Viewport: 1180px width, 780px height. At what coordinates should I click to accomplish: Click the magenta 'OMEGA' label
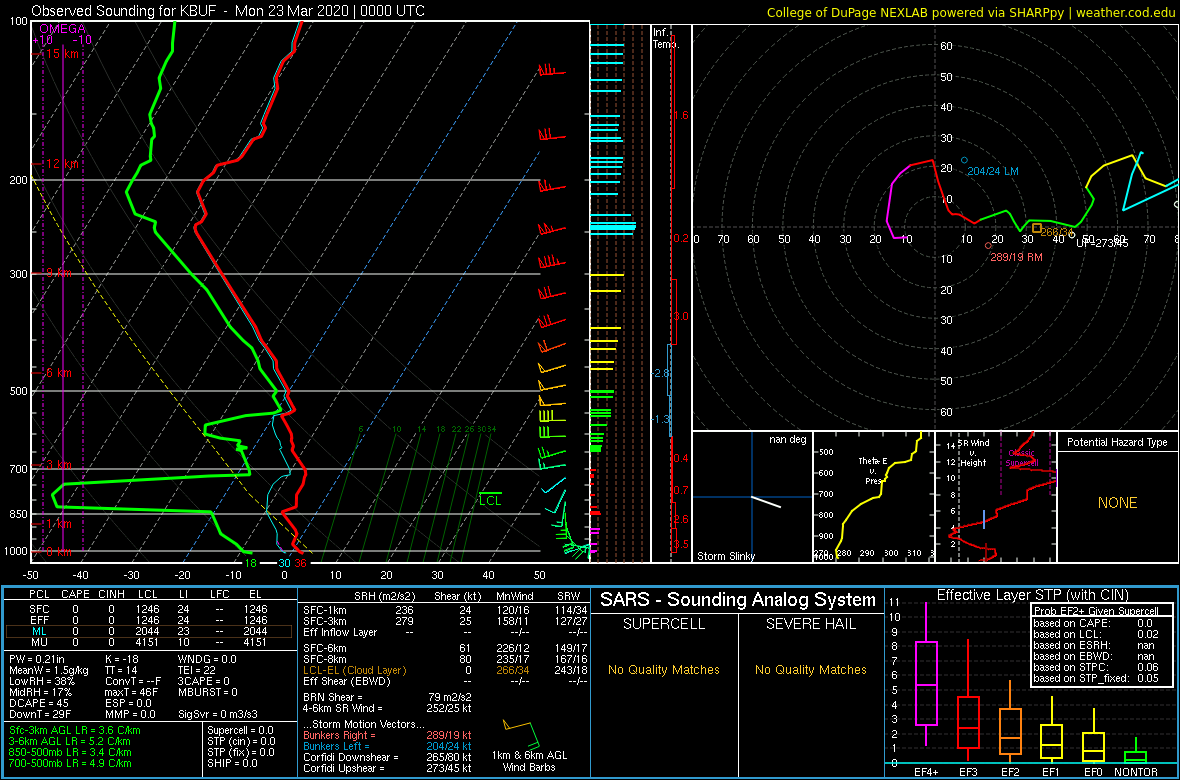tap(62, 29)
